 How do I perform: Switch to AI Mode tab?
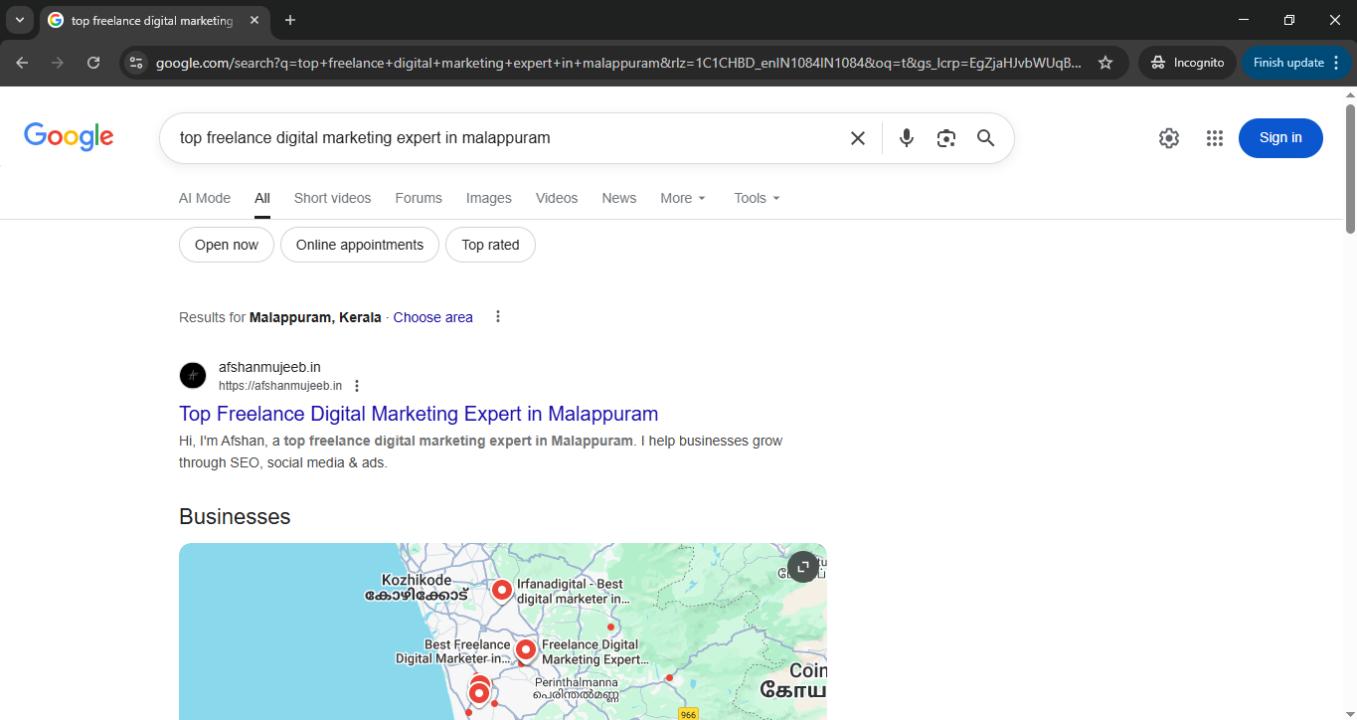pyautogui.click(x=204, y=198)
